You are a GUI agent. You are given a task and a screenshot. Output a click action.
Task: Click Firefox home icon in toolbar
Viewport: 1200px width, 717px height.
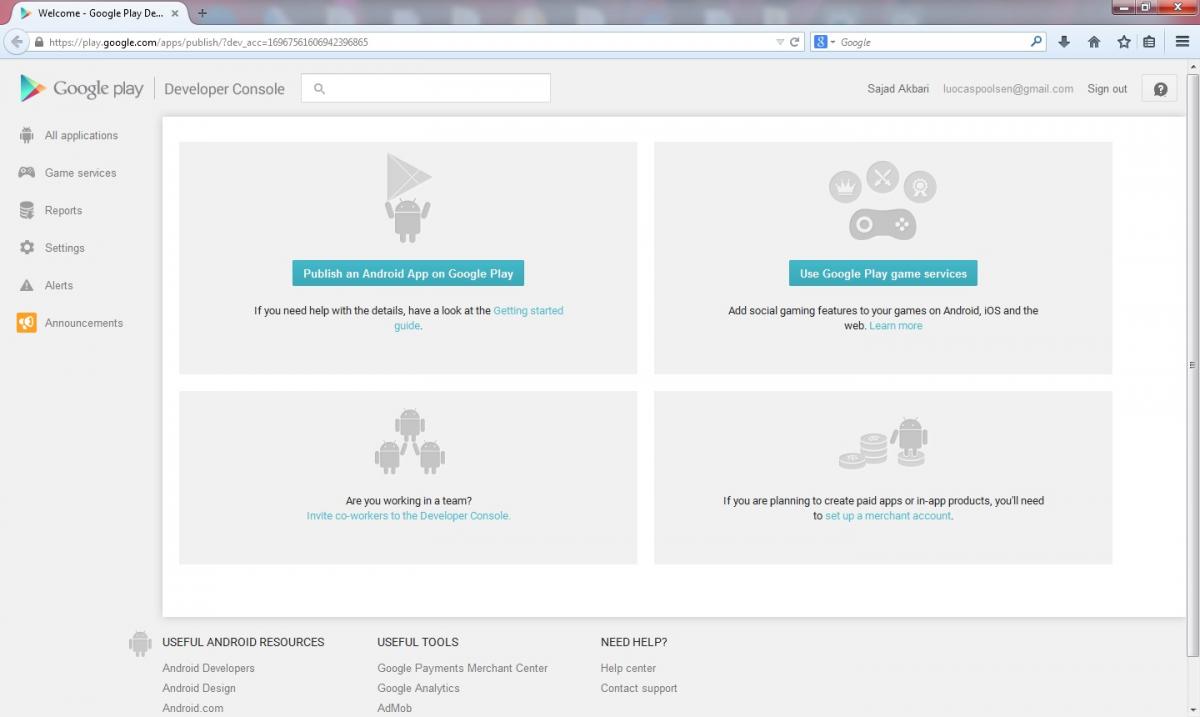(1094, 42)
